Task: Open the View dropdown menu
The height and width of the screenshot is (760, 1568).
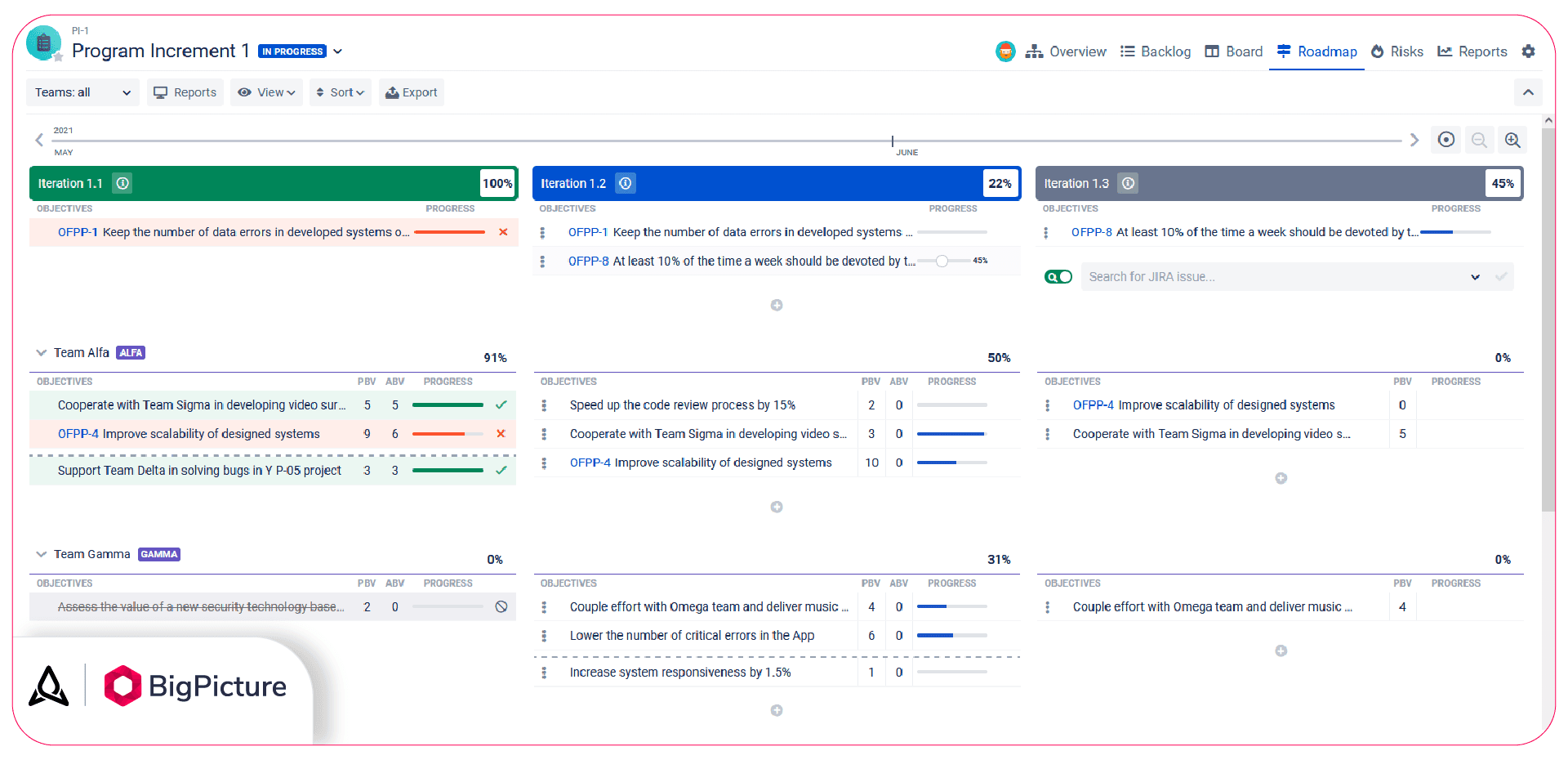Action: (x=266, y=92)
